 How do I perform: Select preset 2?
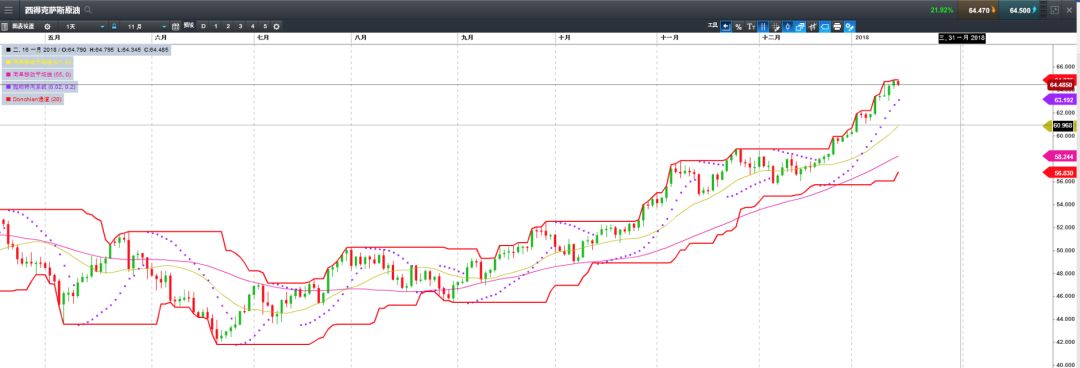click(228, 26)
